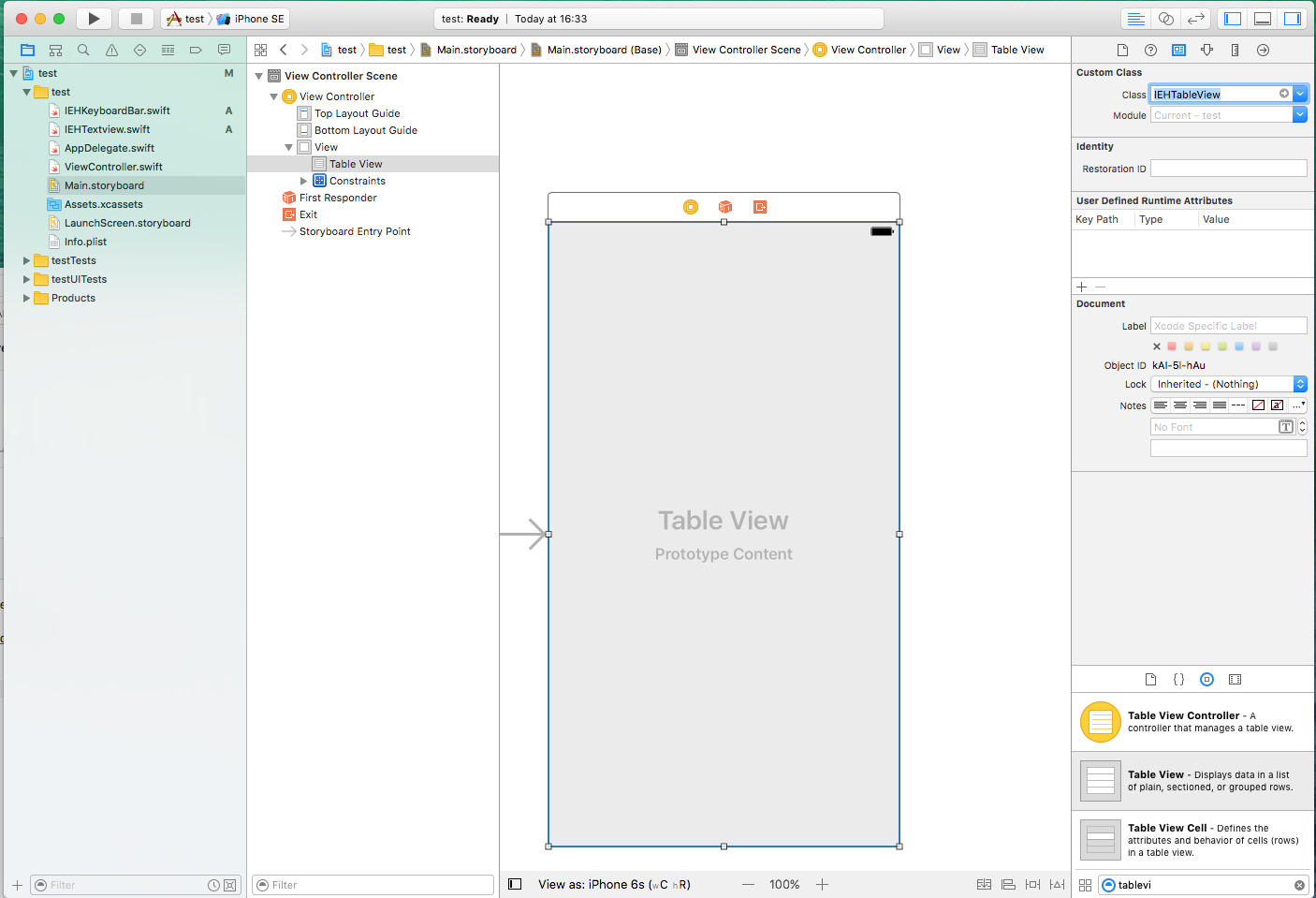Toggle the utilities pane

pyautogui.click(x=1292, y=19)
